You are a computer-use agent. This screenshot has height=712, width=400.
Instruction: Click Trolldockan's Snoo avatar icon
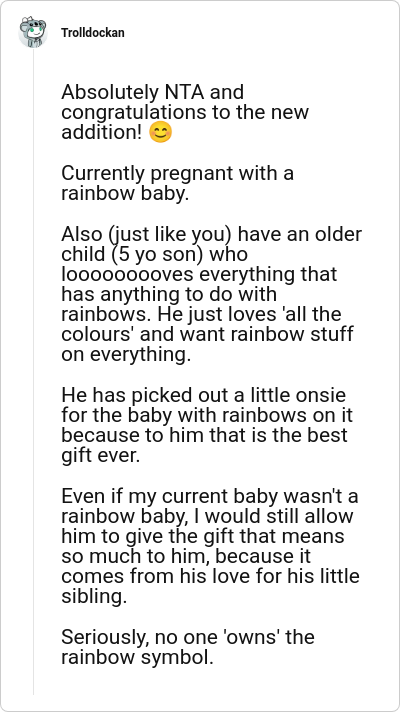(x=33, y=33)
